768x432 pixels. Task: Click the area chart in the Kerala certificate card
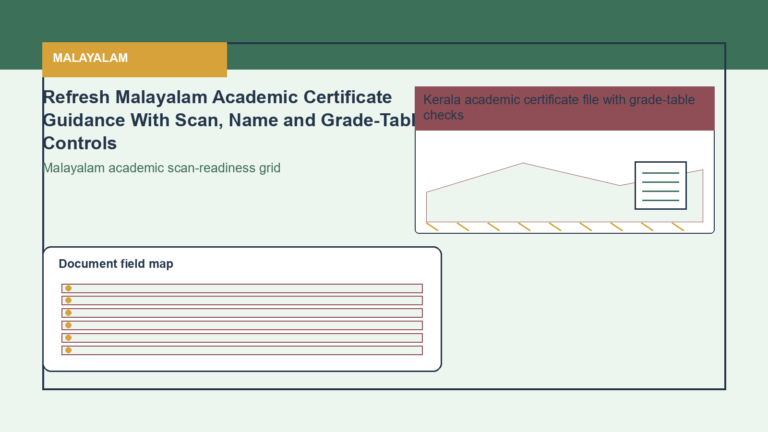point(565,192)
